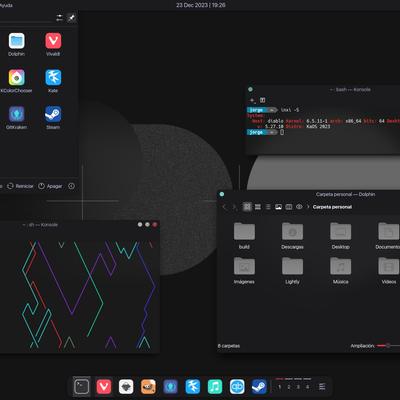Screen dimensions: 400x400
Task: Open more session options in launcher footer
Action: pos(71,186)
